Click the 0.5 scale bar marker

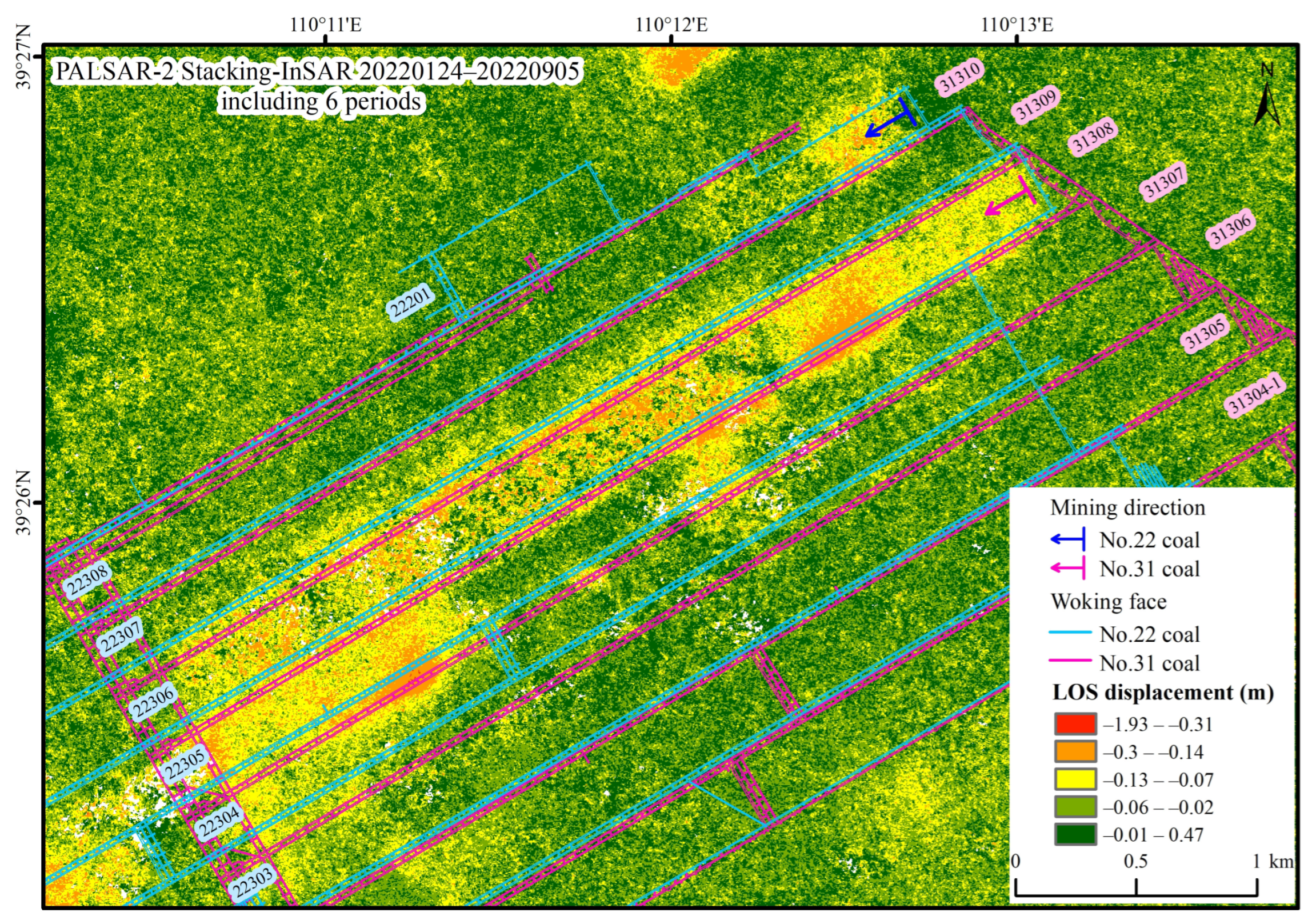tap(1135, 862)
